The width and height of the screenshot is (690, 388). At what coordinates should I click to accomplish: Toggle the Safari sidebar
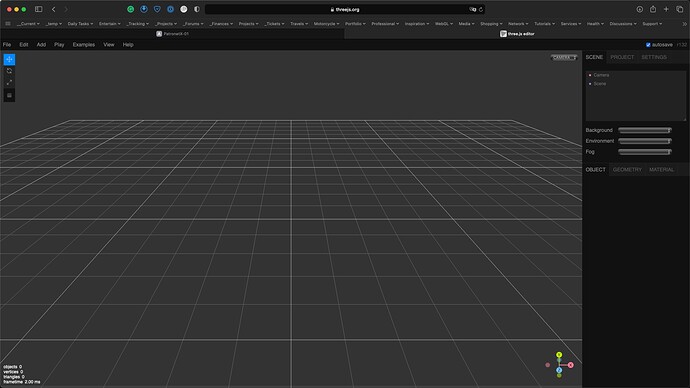pos(39,9)
